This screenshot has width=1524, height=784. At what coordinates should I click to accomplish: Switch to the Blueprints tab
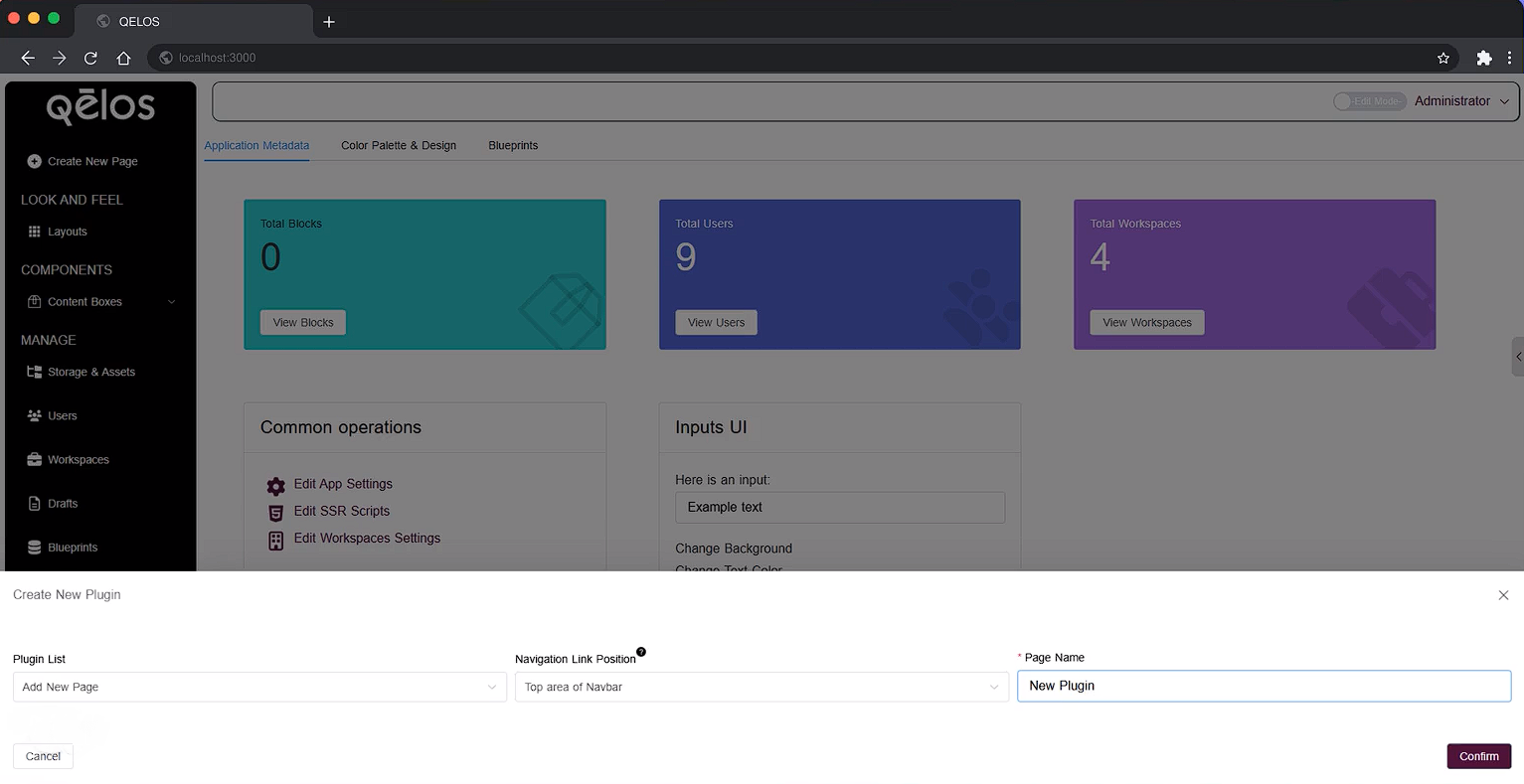pos(512,145)
